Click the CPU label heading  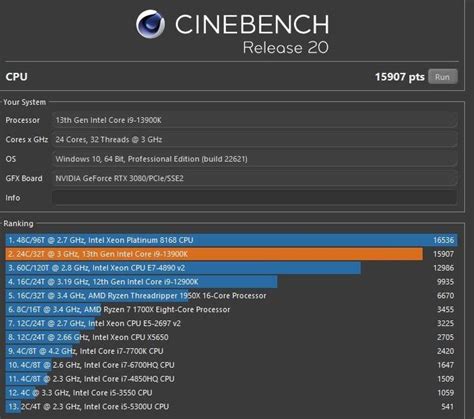[16, 77]
